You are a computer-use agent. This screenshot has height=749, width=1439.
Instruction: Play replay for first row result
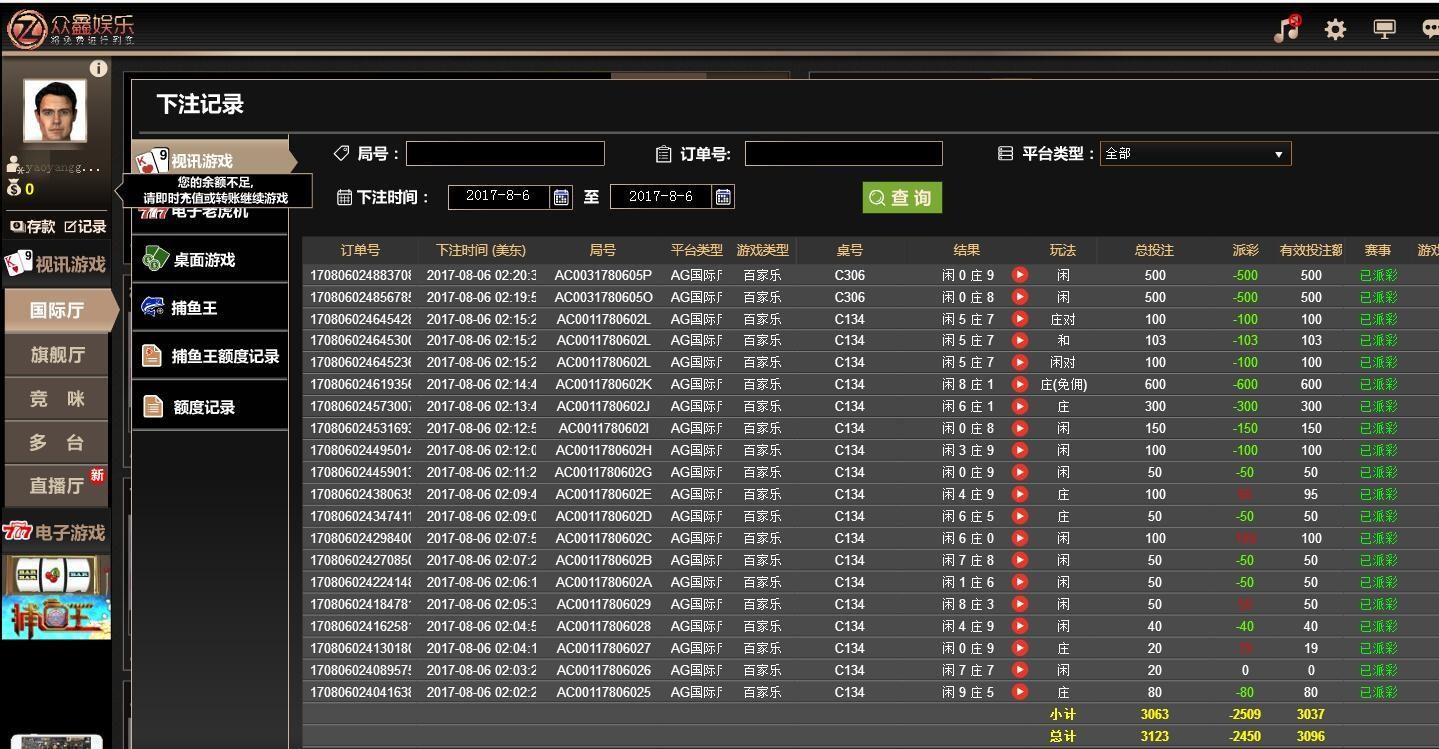pyautogui.click(x=1019, y=275)
